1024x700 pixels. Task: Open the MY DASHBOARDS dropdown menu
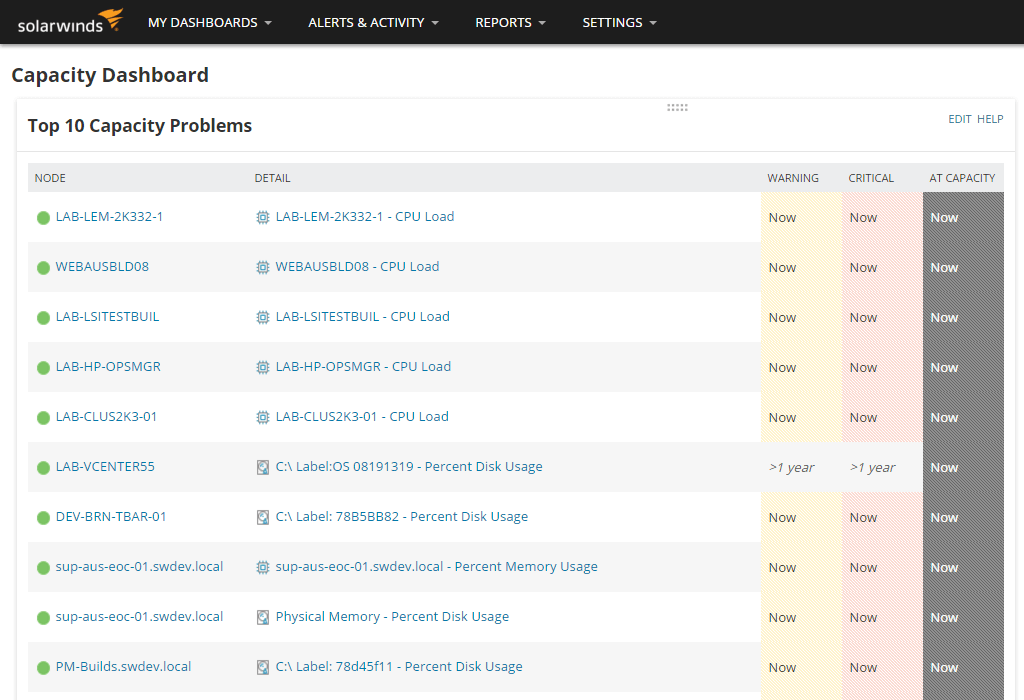pyautogui.click(x=209, y=22)
